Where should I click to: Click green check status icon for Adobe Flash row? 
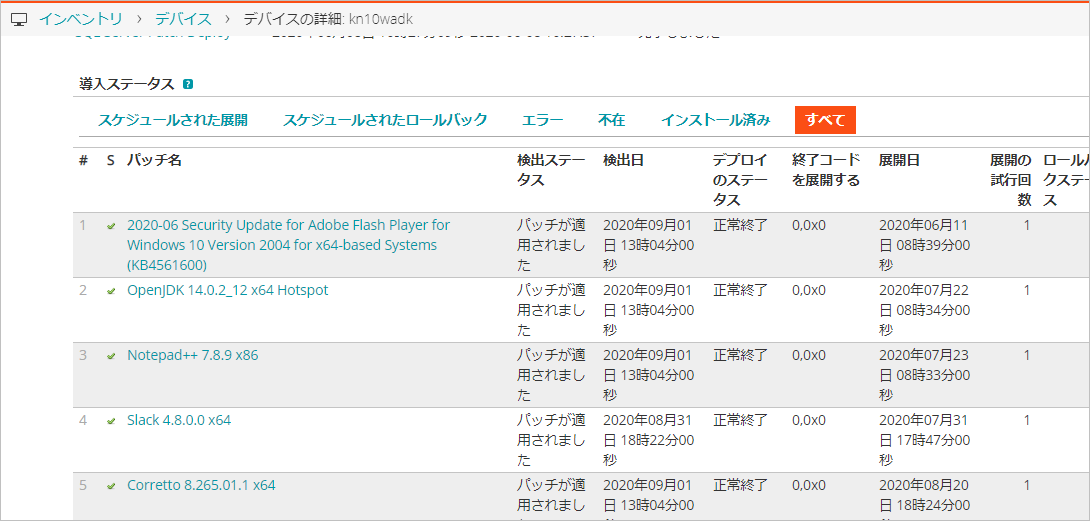111,226
